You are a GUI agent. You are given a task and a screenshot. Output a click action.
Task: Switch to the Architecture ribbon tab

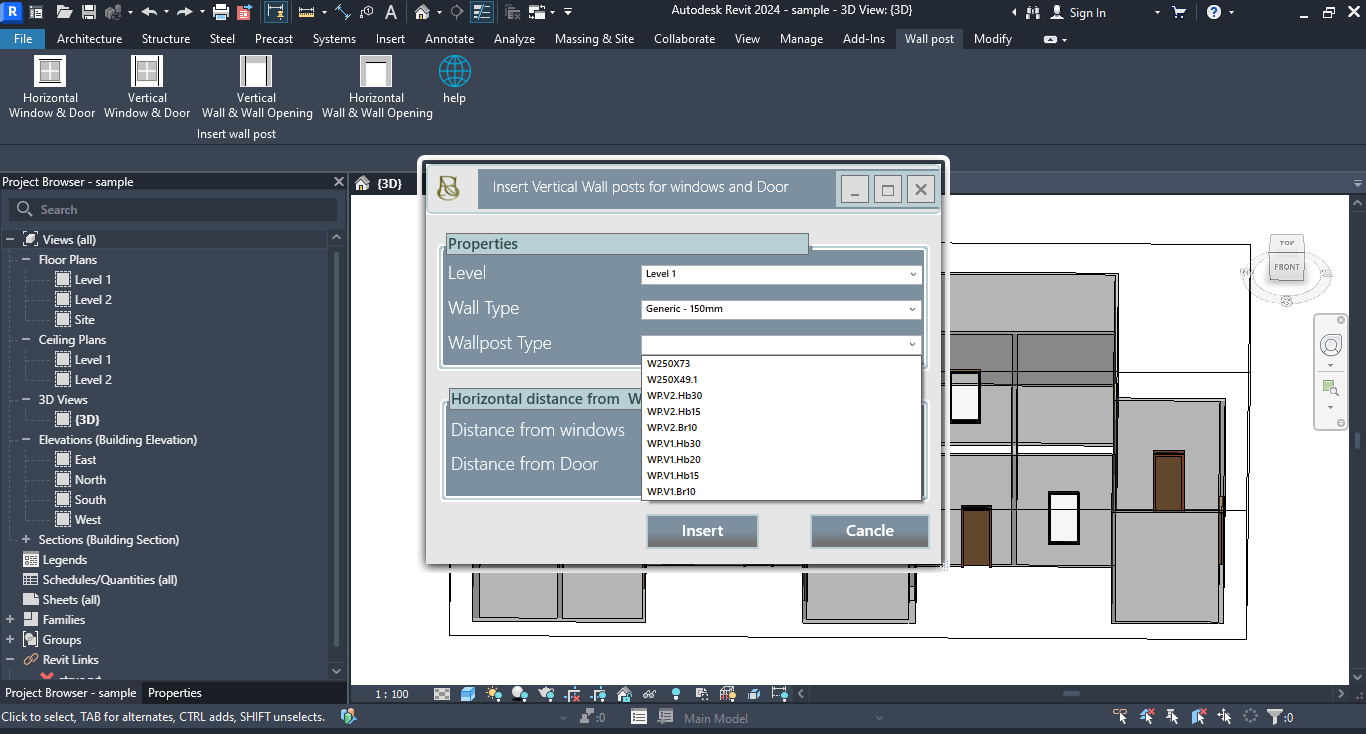click(x=89, y=39)
